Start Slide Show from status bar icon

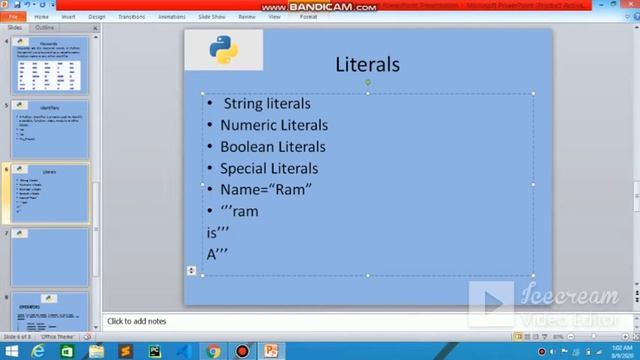click(x=544, y=337)
